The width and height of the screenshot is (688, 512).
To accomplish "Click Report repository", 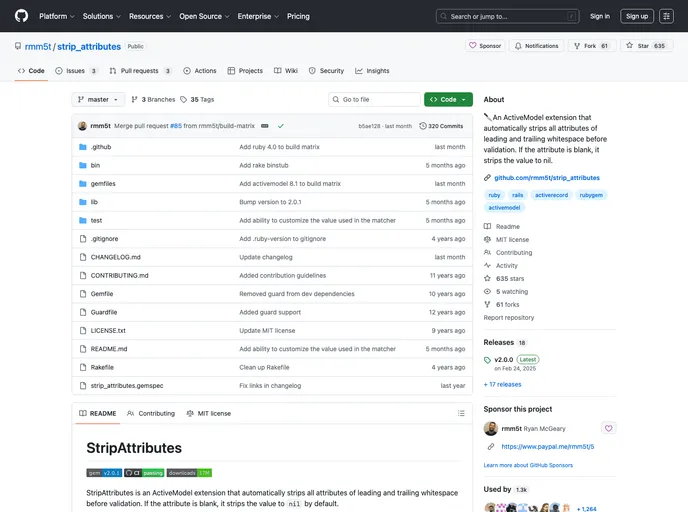I will click(509, 318).
